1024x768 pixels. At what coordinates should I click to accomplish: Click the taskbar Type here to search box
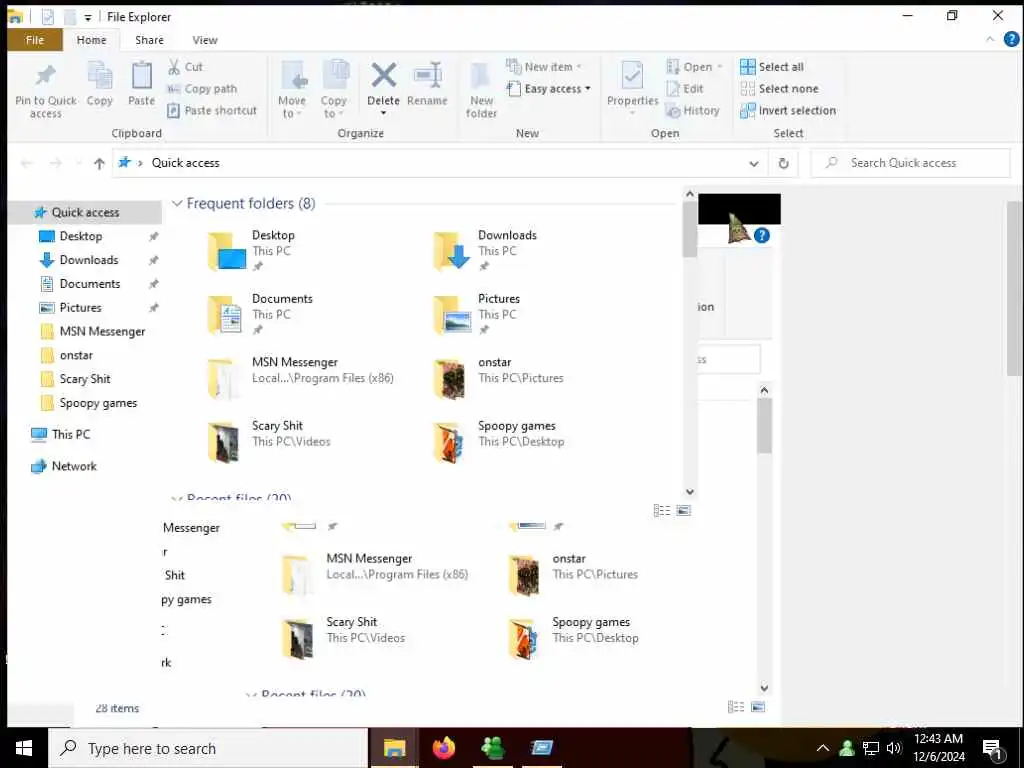[208, 748]
